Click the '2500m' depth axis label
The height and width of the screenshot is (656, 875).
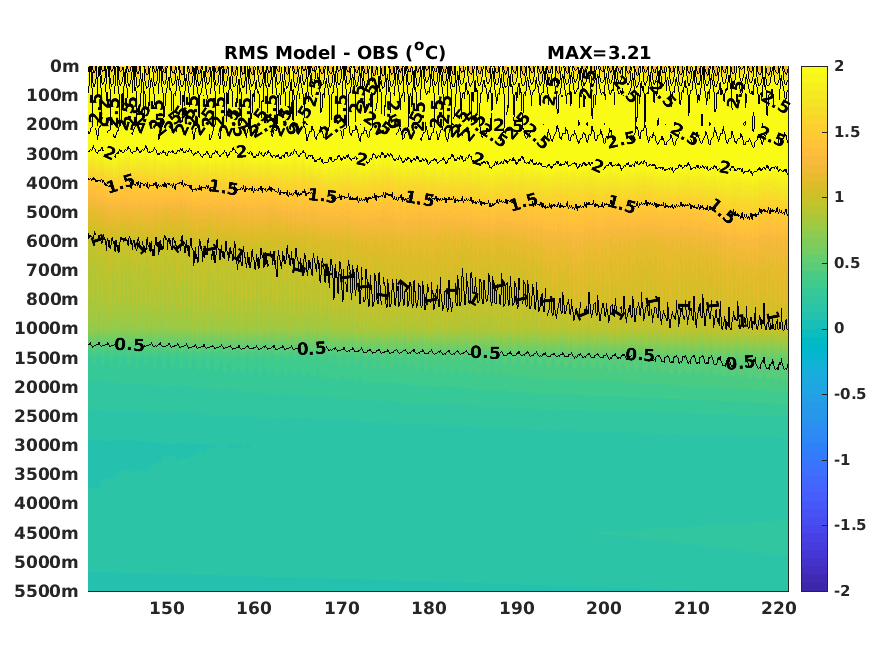point(47,416)
